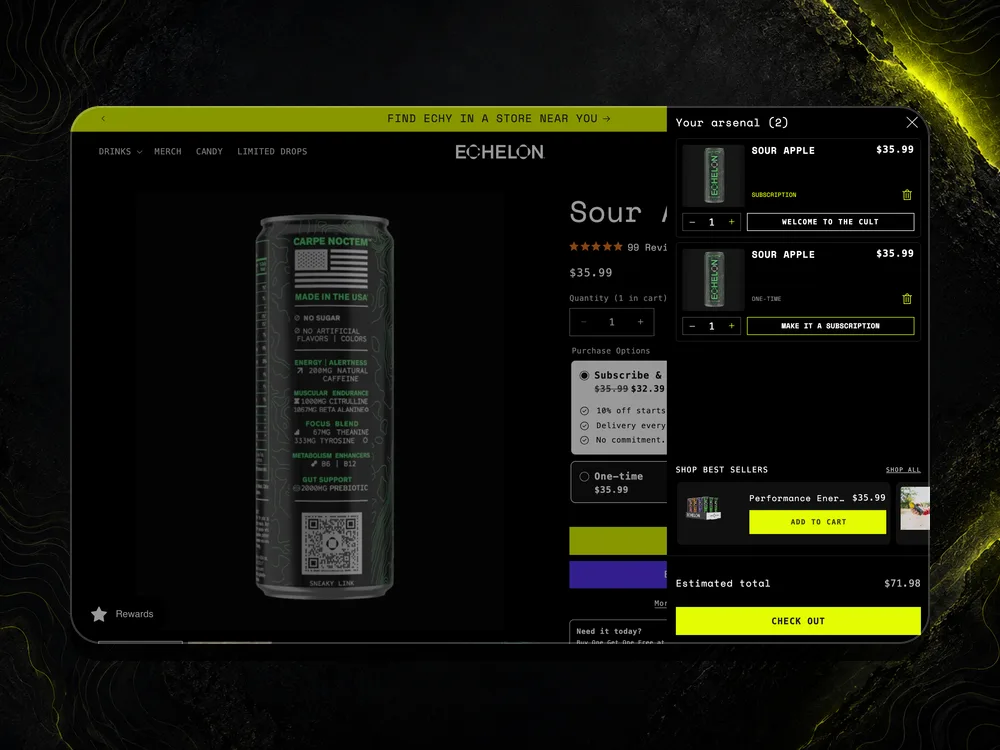
Task: Open the Candy menu item
Action: pos(209,152)
